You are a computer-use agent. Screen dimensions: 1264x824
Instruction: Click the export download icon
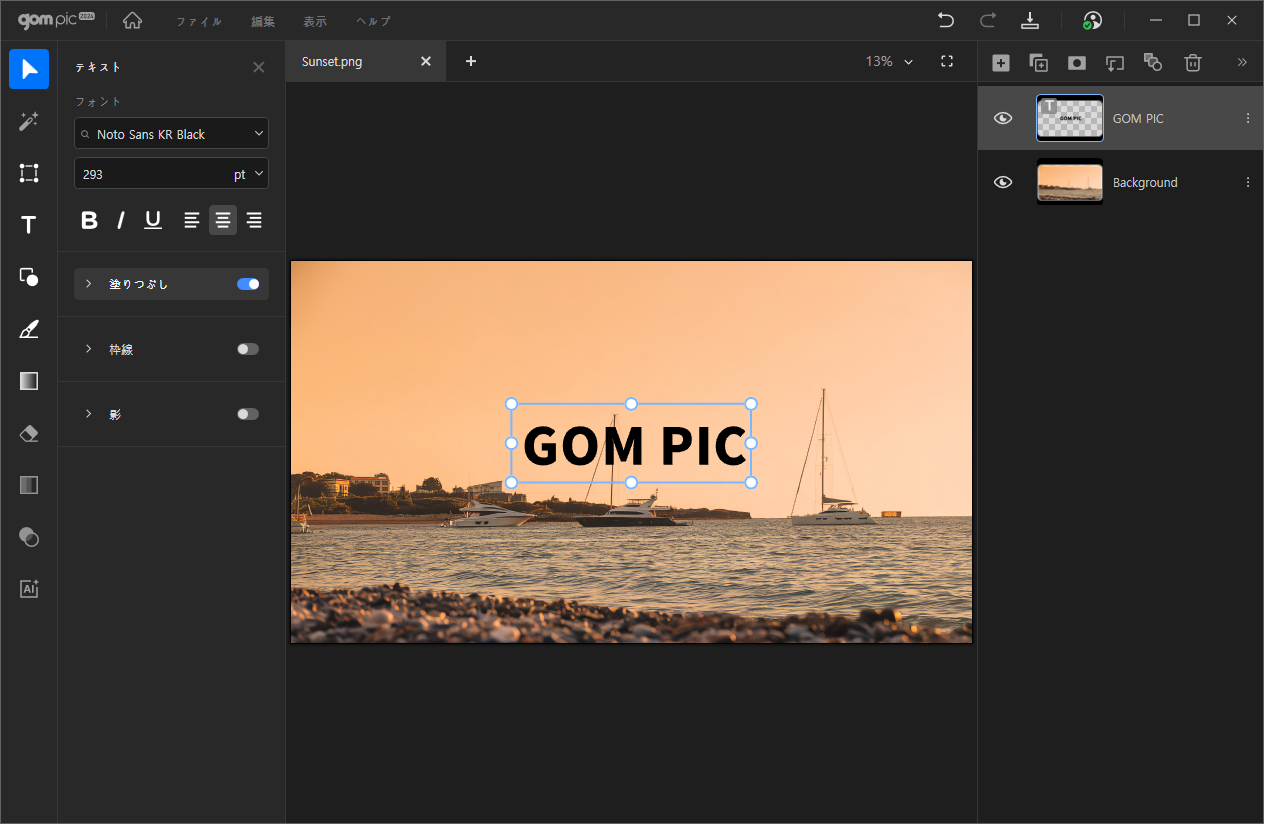[x=1030, y=21]
